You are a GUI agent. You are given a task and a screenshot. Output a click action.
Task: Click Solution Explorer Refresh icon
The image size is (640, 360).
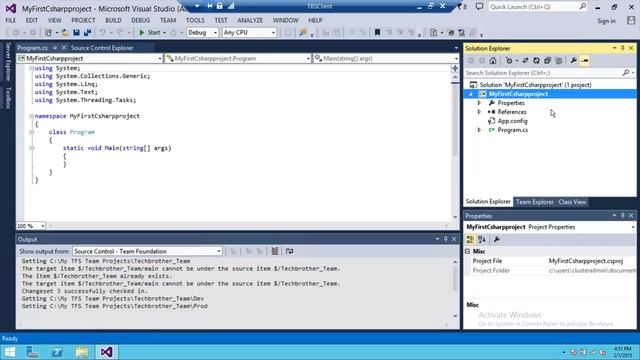pos(536,60)
